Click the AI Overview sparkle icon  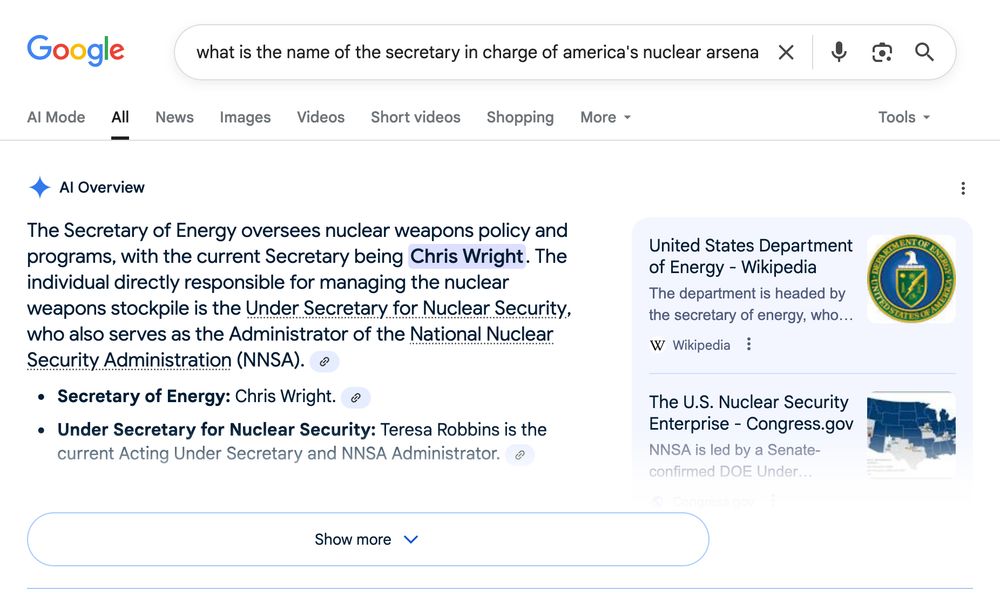pos(39,187)
